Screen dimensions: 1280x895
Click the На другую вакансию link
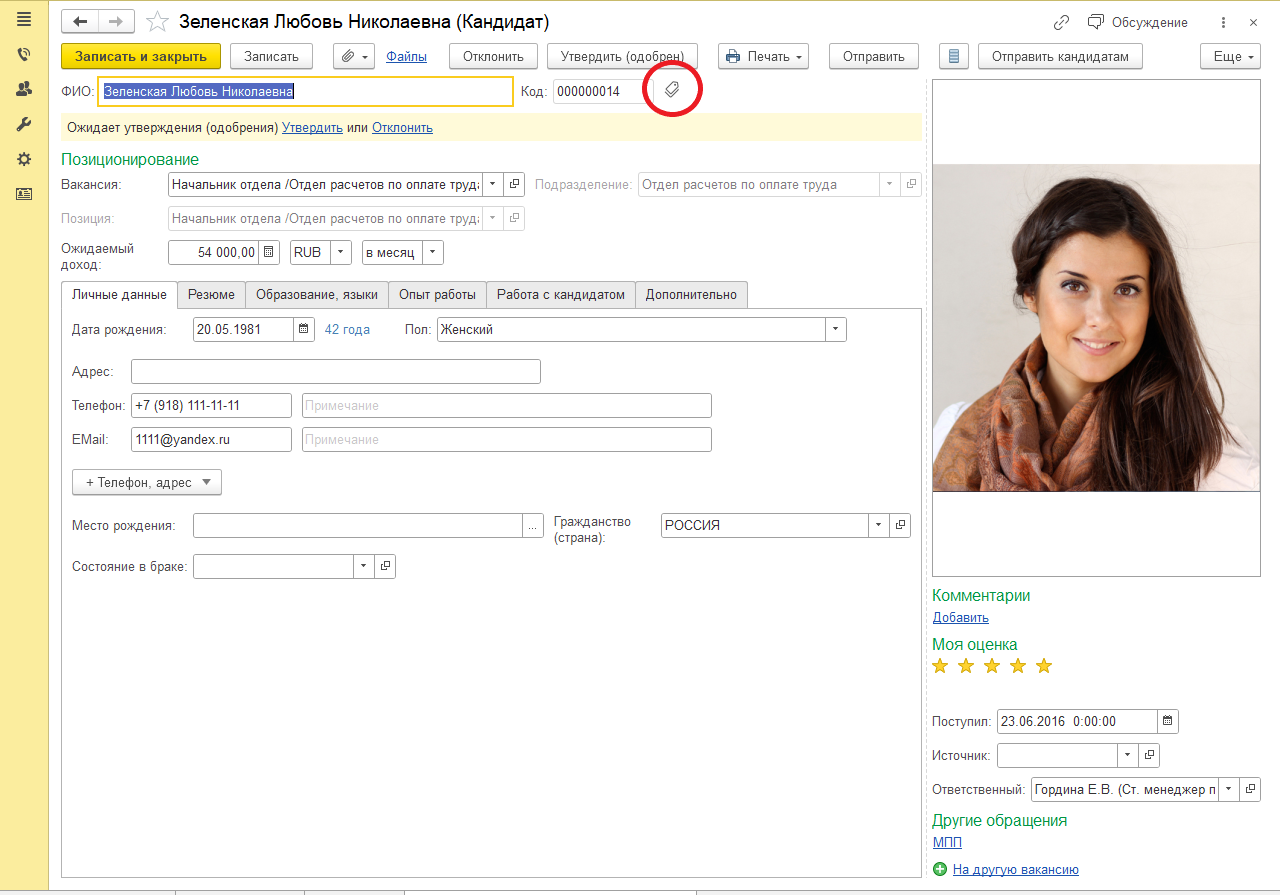pyautogui.click(x=1015, y=869)
